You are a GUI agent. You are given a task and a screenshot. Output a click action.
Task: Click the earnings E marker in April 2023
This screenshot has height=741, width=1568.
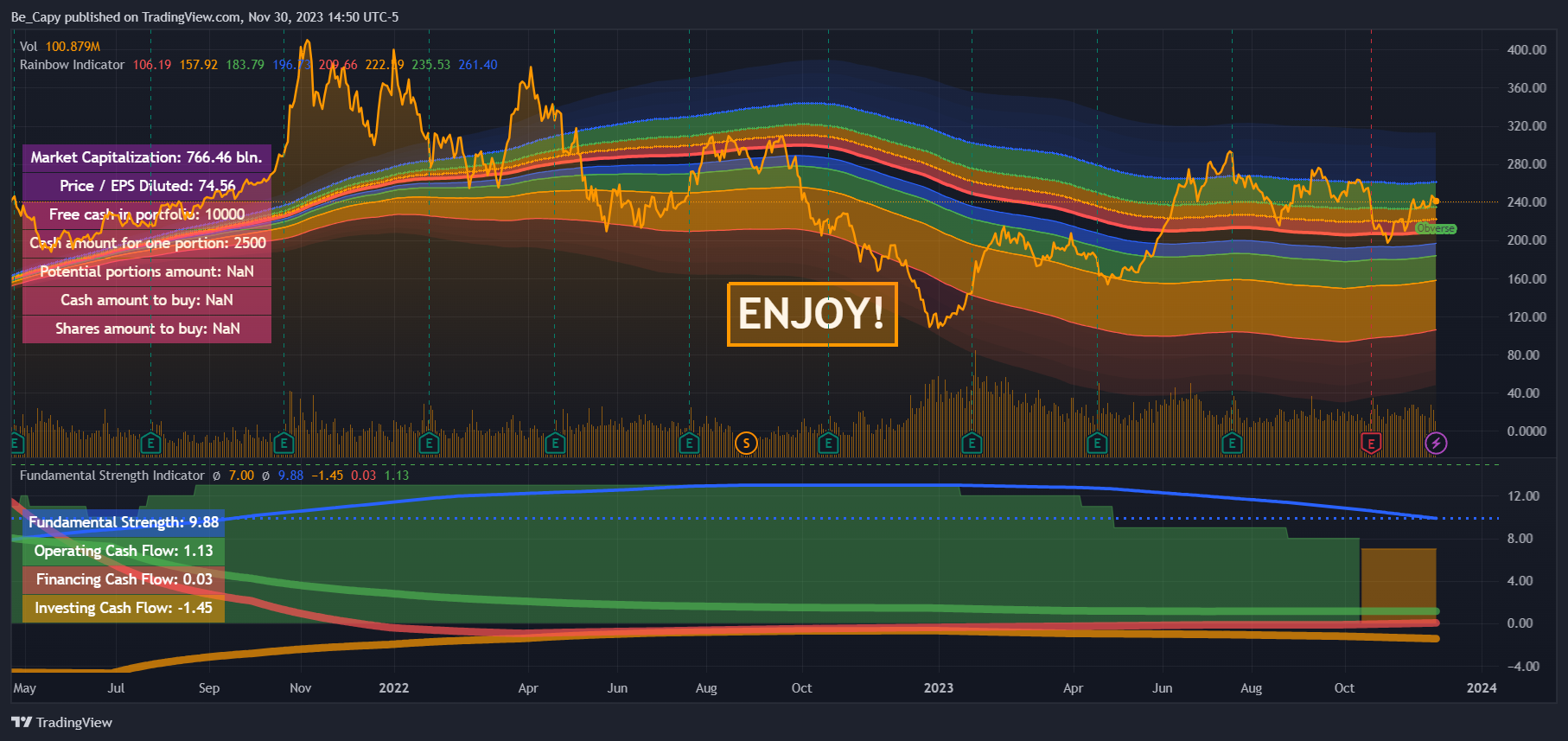point(1097,444)
